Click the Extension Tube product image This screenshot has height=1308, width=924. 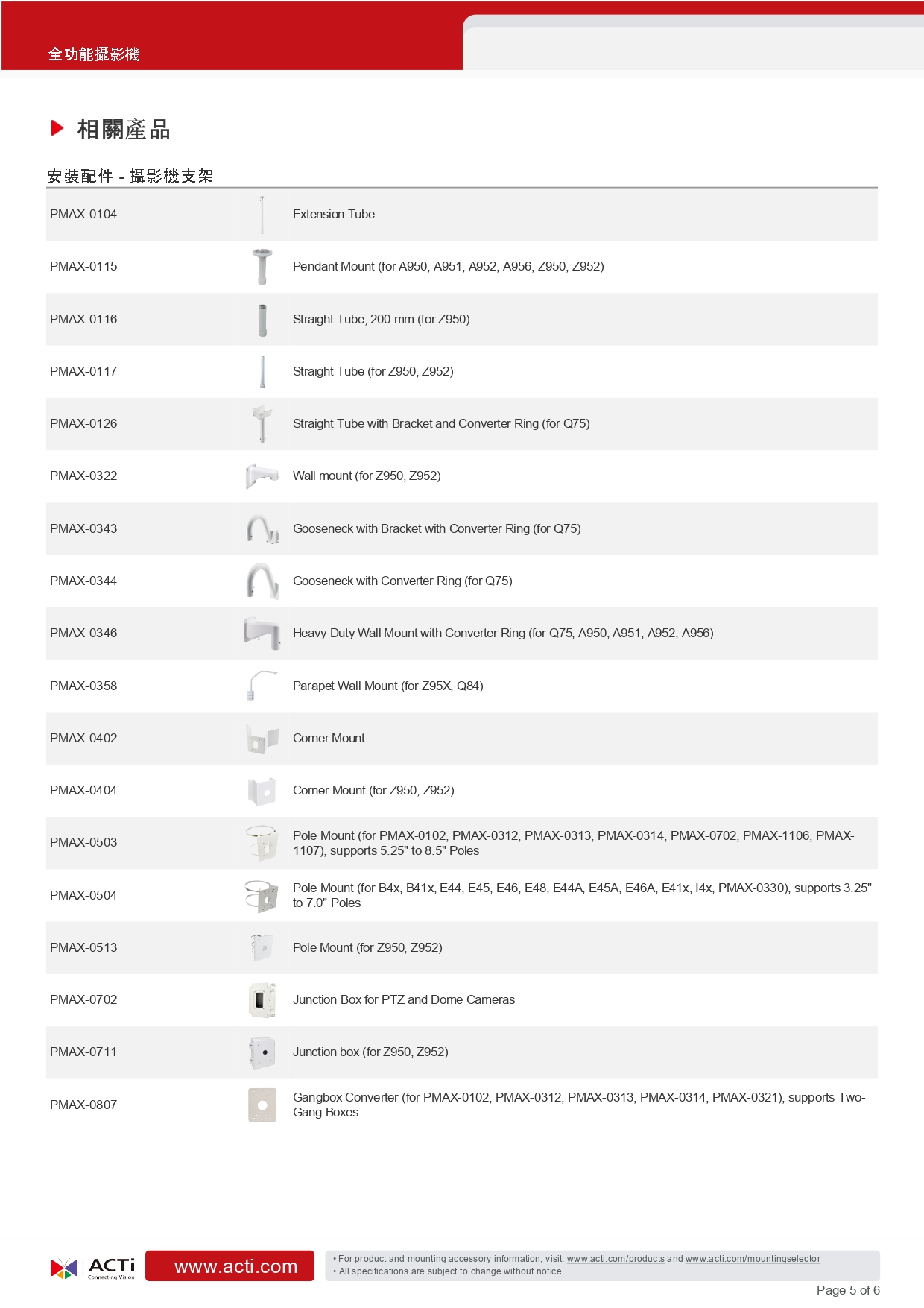point(262,215)
